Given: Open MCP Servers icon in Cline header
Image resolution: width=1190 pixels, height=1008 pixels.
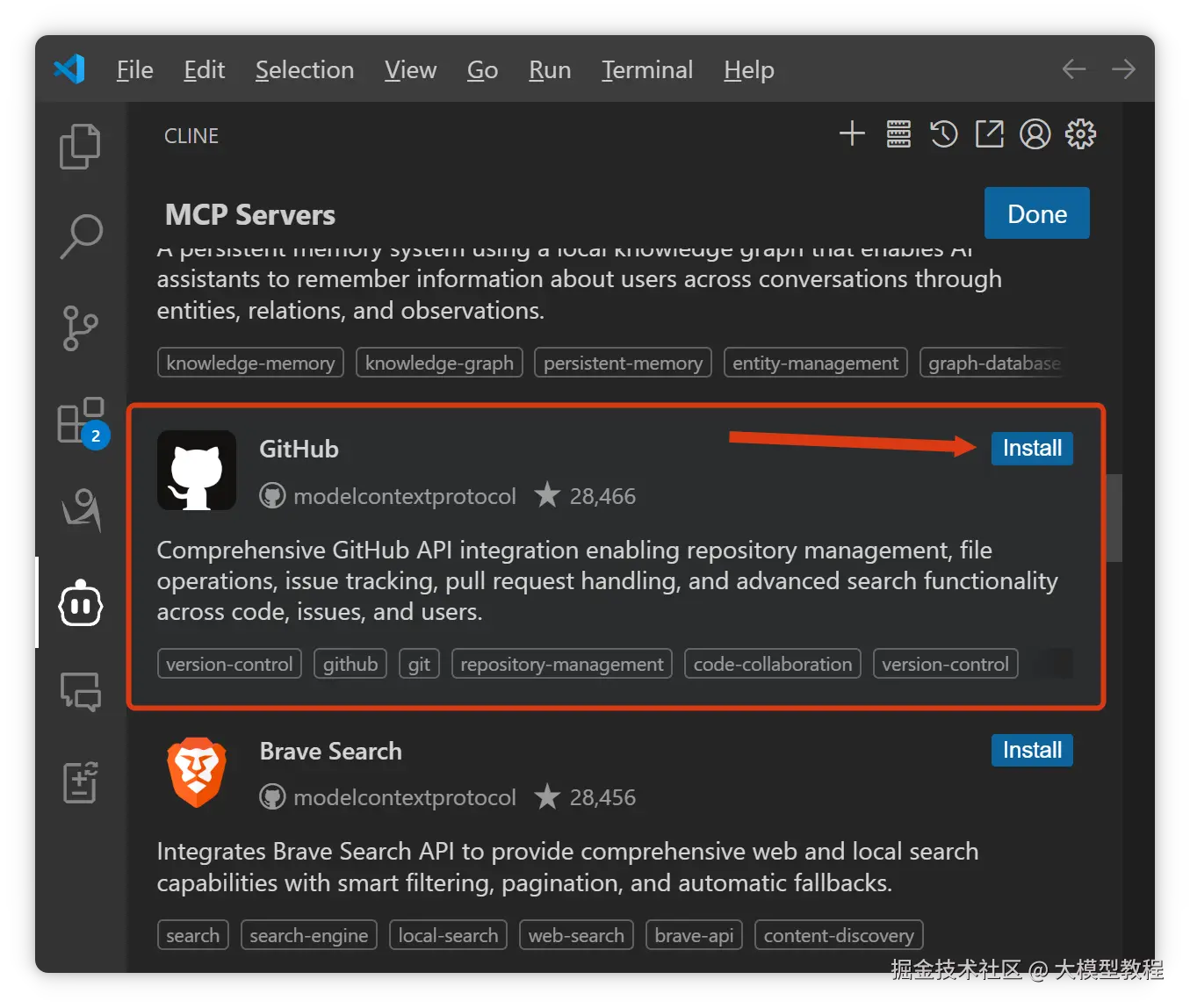Looking at the screenshot, I should click(898, 134).
